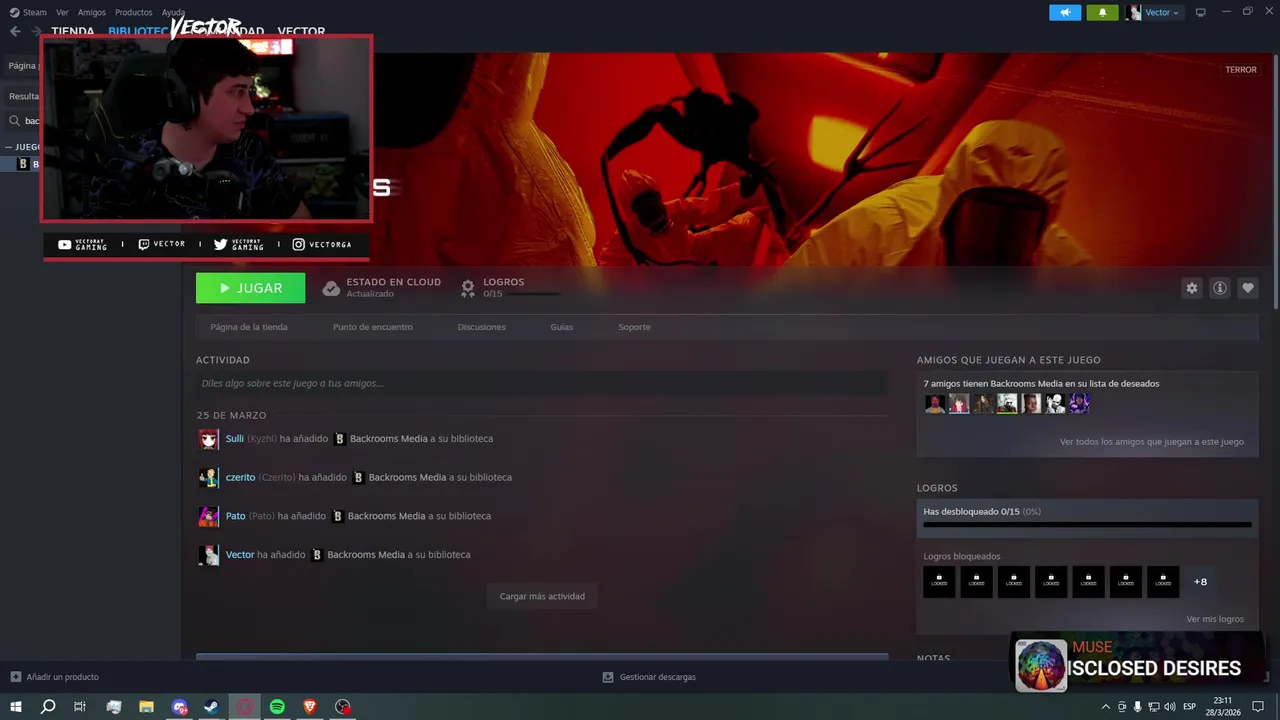Open czerito's profile link

click(x=240, y=477)
